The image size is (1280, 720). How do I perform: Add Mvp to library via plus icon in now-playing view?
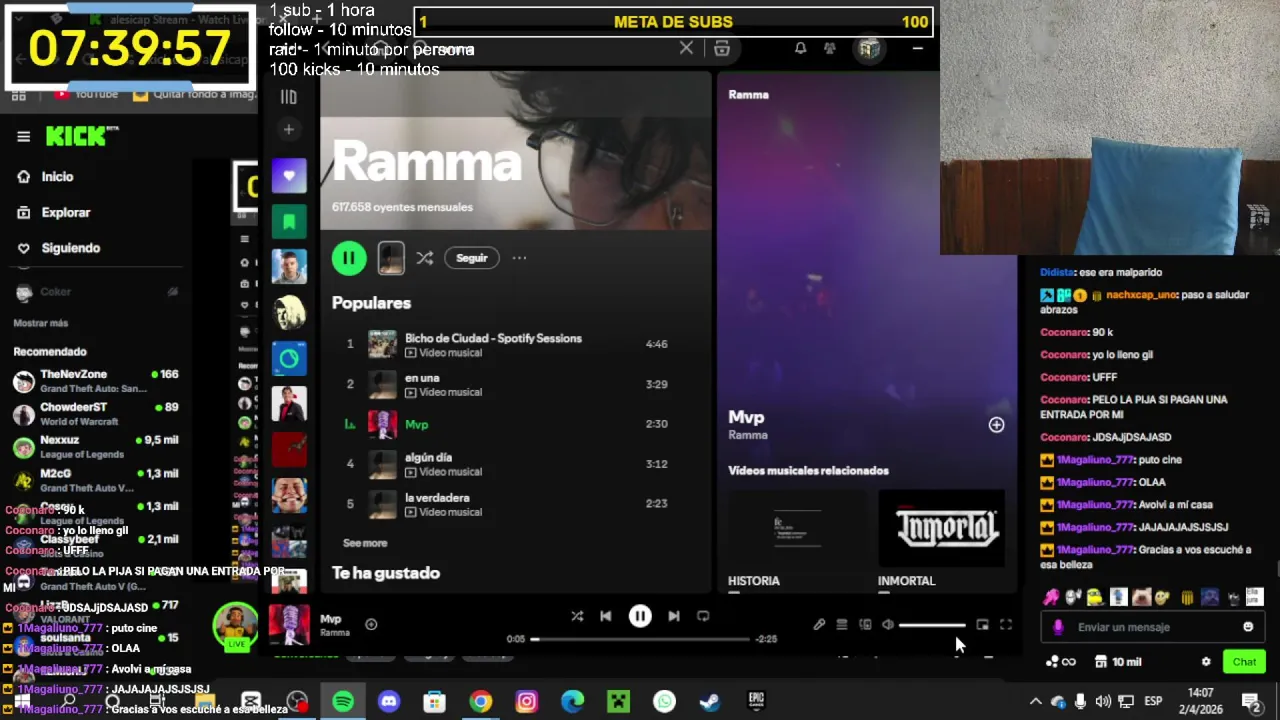point(996,425)
